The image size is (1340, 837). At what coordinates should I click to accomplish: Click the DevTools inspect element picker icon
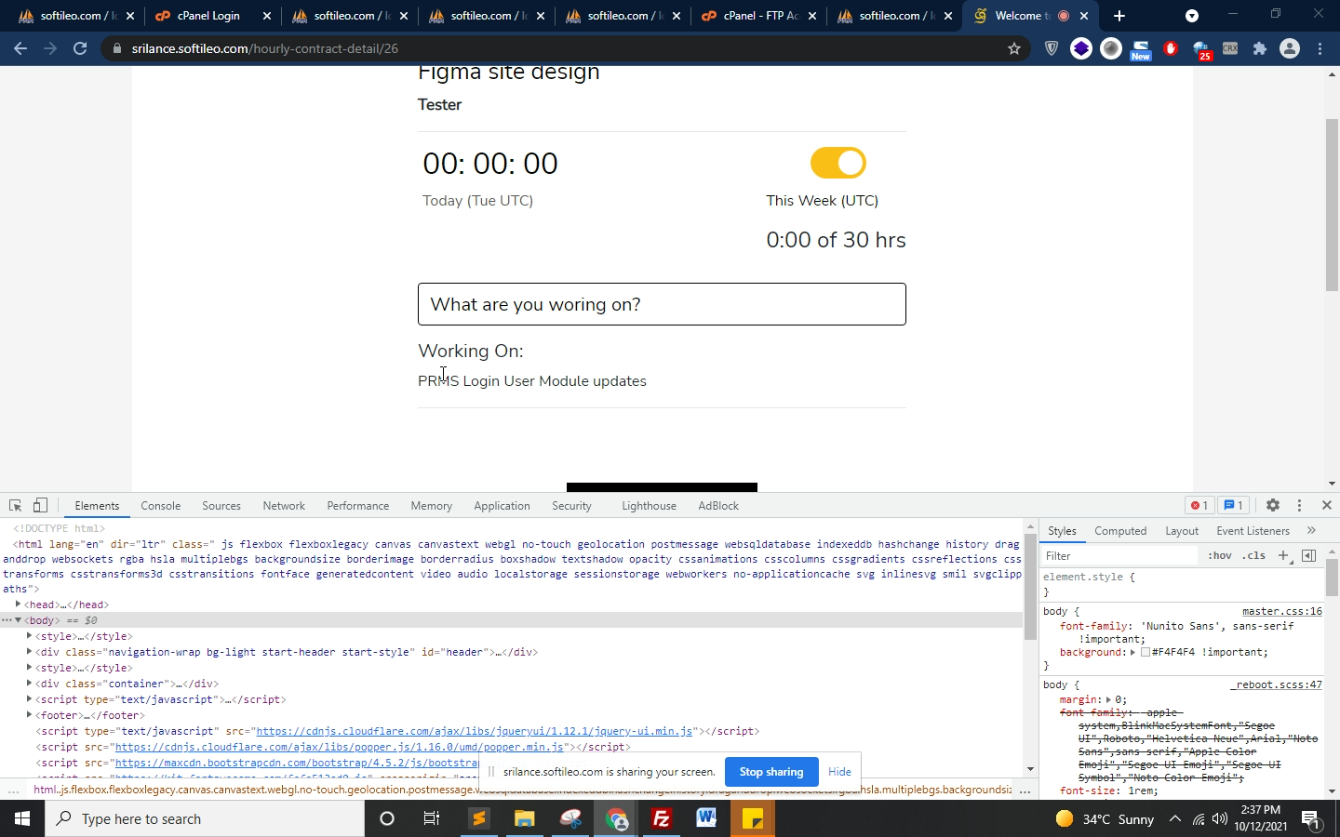[x=15, y=506]
